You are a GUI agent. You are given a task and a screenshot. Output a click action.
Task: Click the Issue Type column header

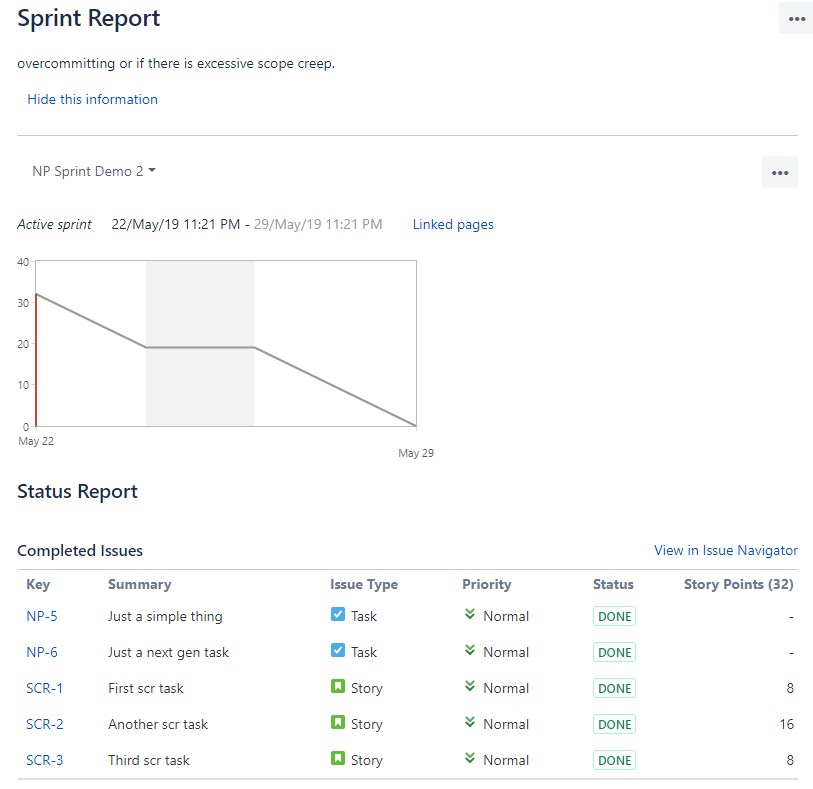pyautogui.click(x=364, y=585)
